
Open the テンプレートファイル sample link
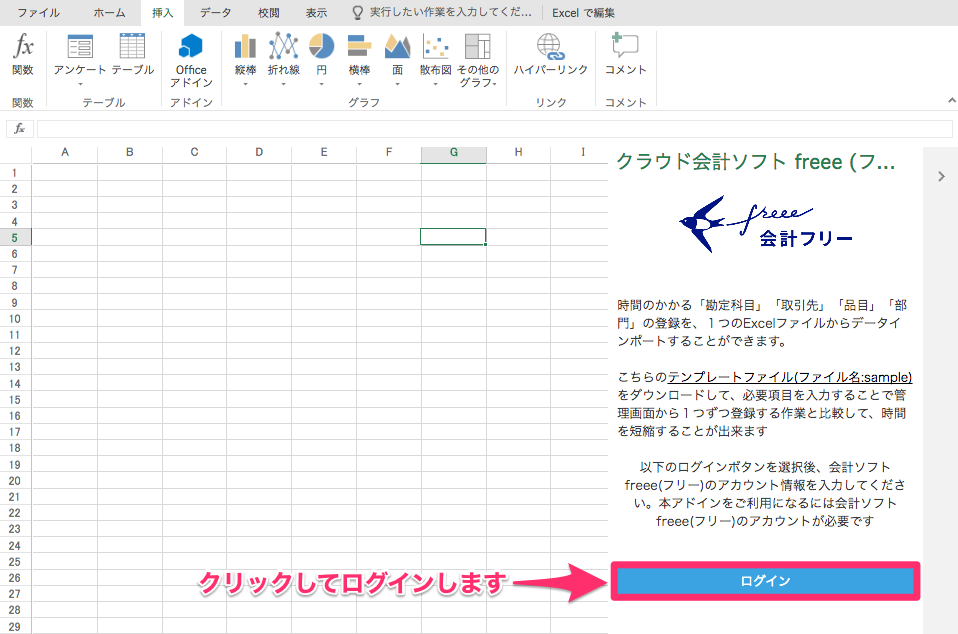tap(789, 377)
